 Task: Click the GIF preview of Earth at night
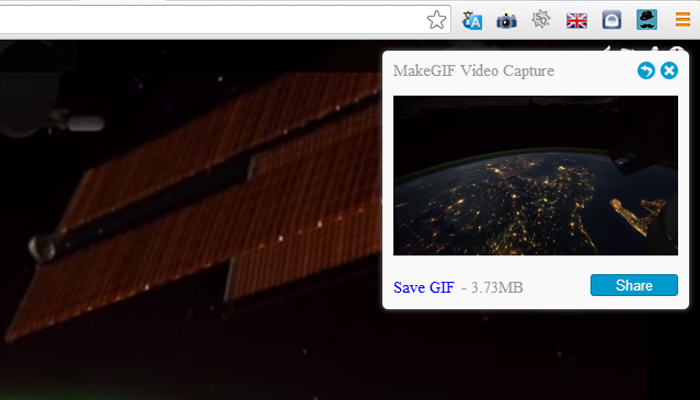535,175
